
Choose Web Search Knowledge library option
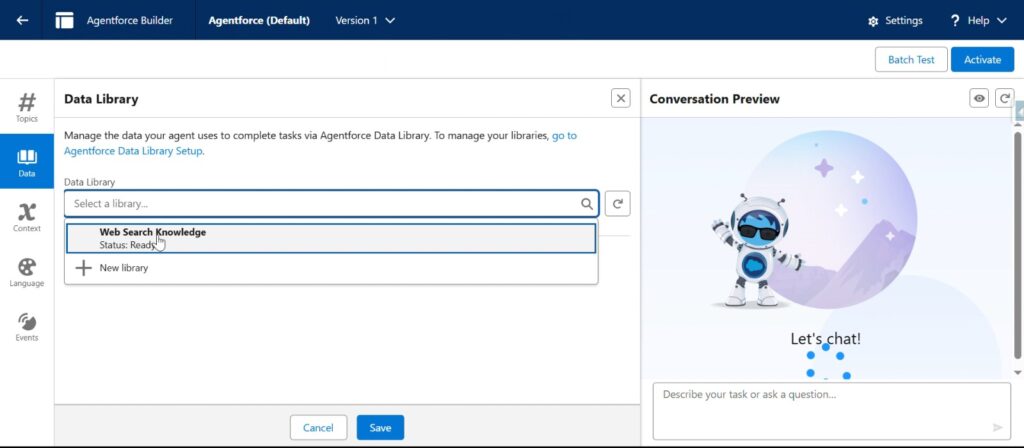tap(331, 238)
